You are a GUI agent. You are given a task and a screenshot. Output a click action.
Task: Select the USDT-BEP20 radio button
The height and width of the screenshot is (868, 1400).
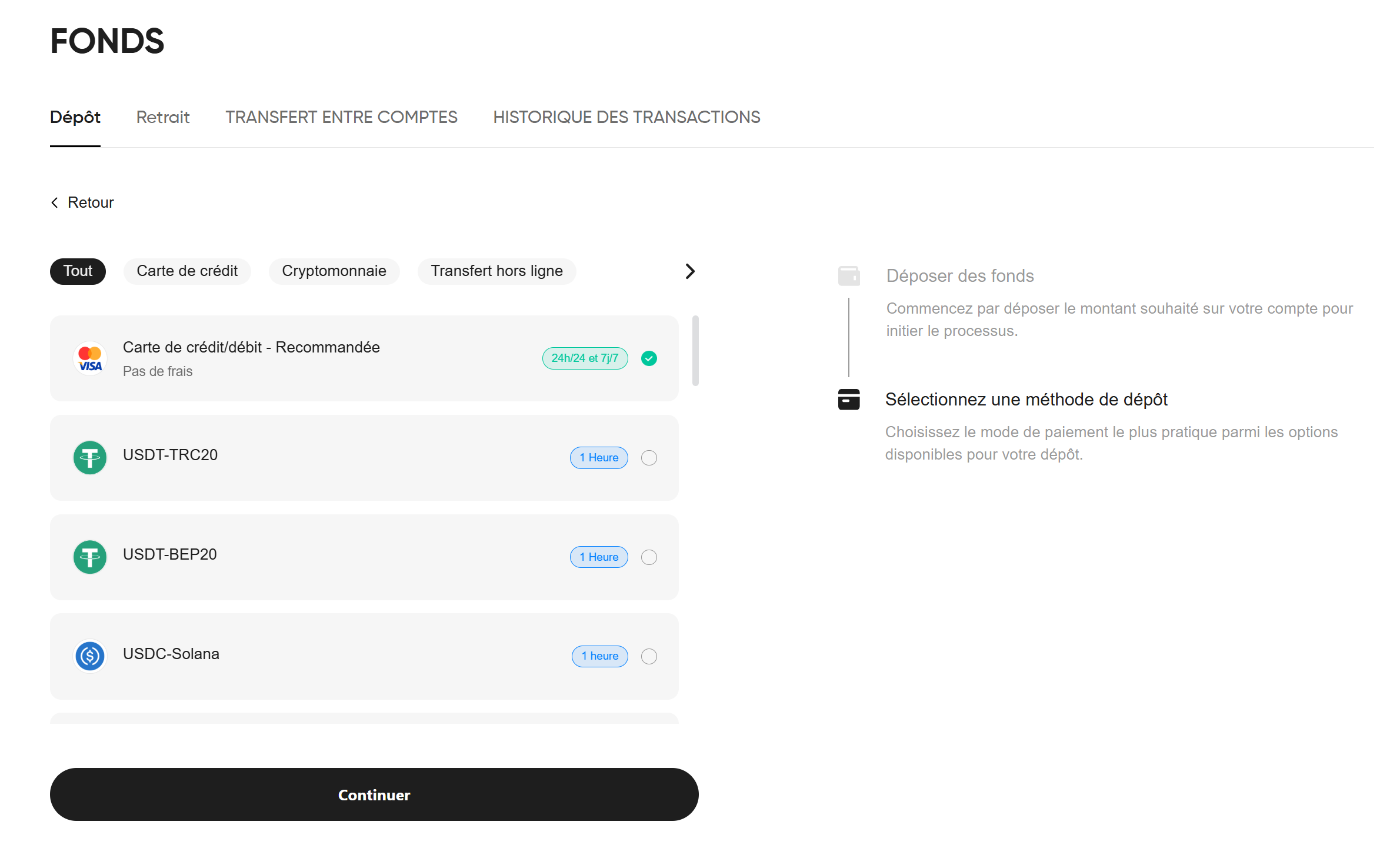[x=649, y=557]
